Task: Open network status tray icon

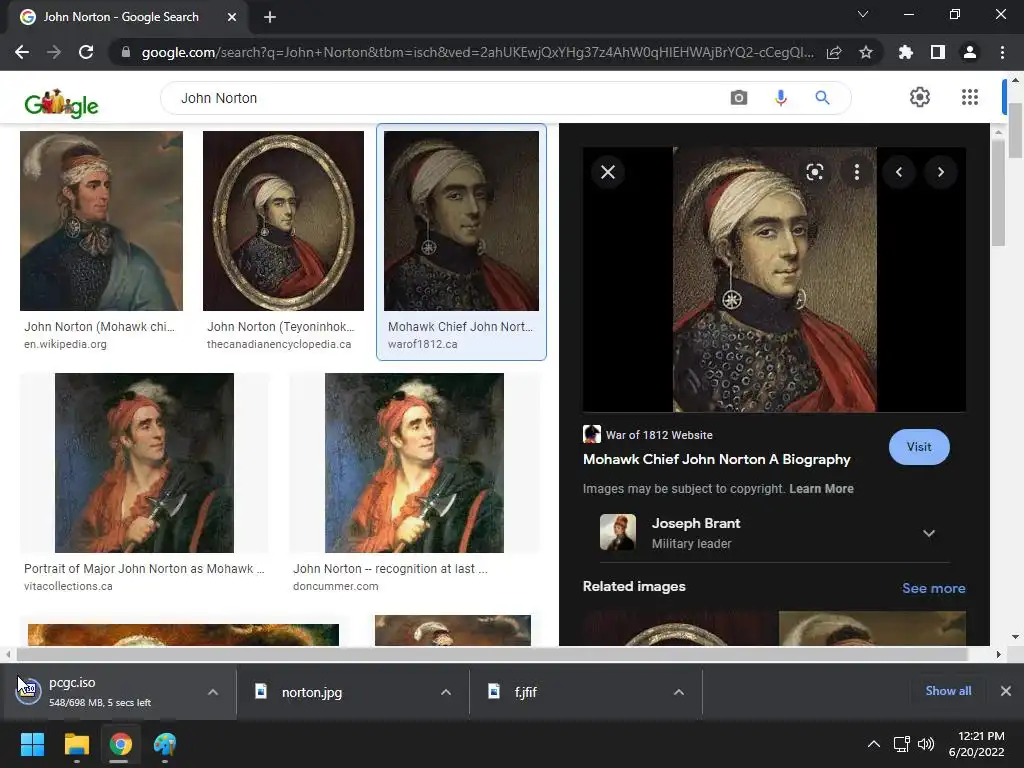Action: click(902, 744)
